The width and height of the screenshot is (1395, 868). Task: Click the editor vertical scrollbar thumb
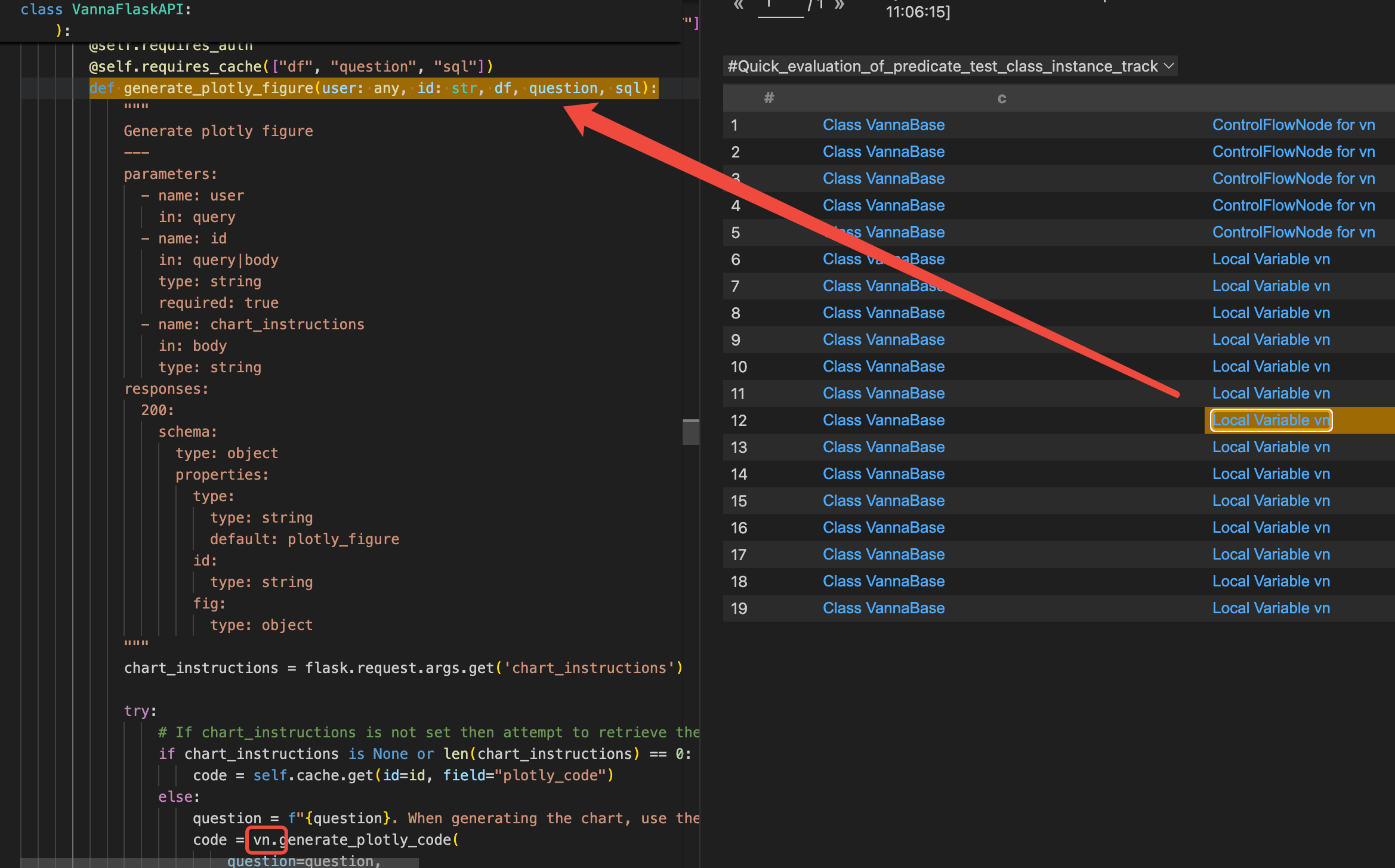pyautogui.click(x=691, y=432)
